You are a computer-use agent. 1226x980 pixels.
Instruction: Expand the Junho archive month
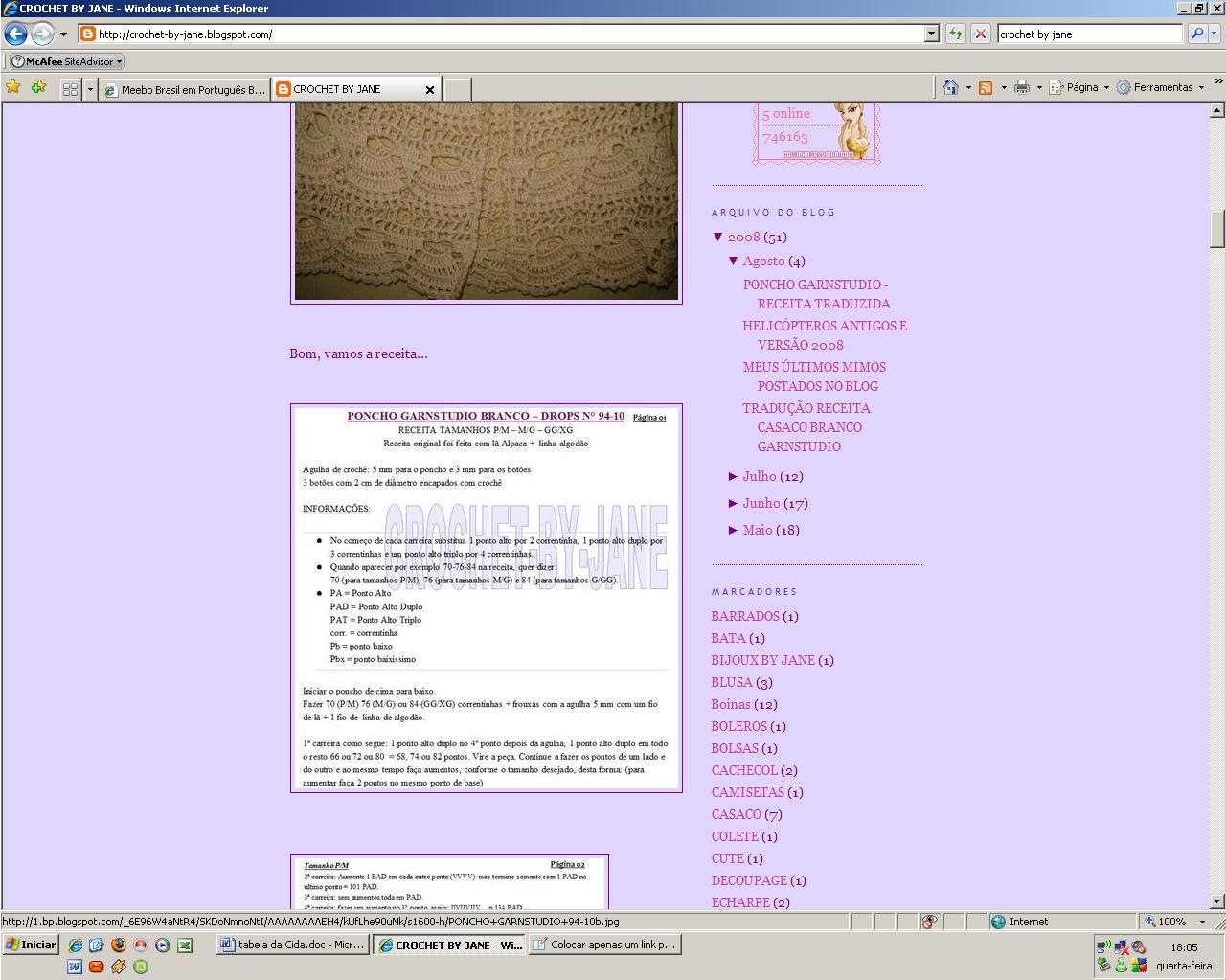(733, 503)
